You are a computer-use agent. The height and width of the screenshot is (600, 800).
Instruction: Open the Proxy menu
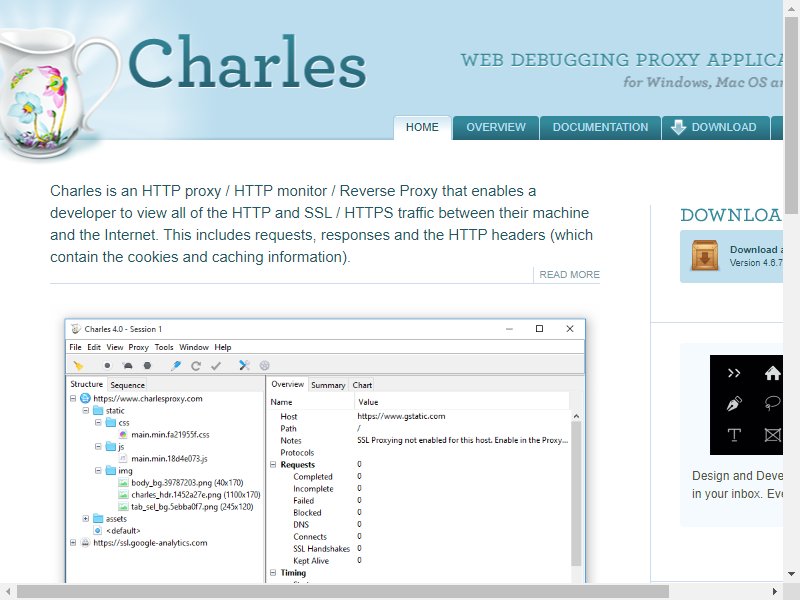point(138,347)
